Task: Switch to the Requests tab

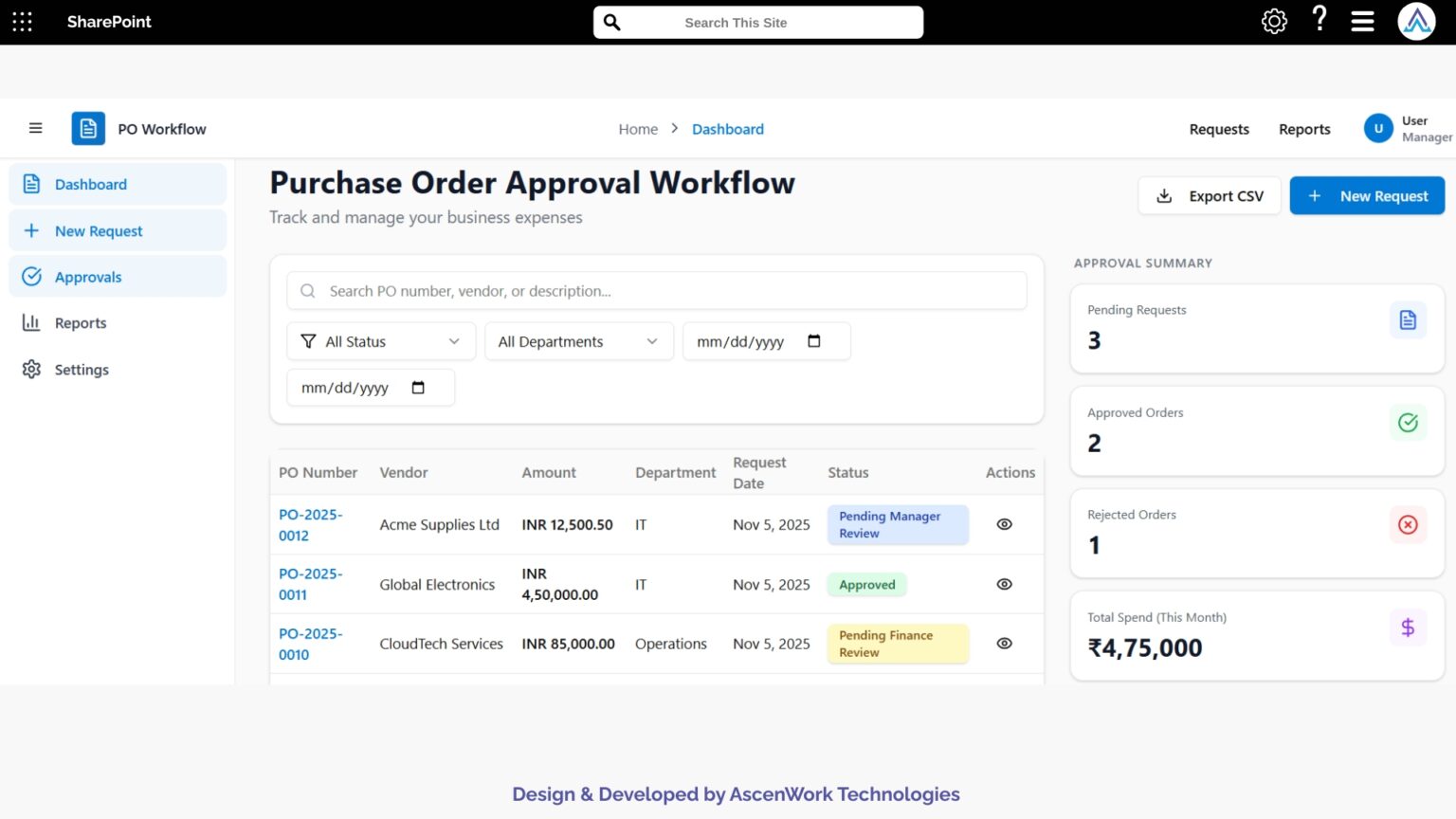Action: 1219,129
